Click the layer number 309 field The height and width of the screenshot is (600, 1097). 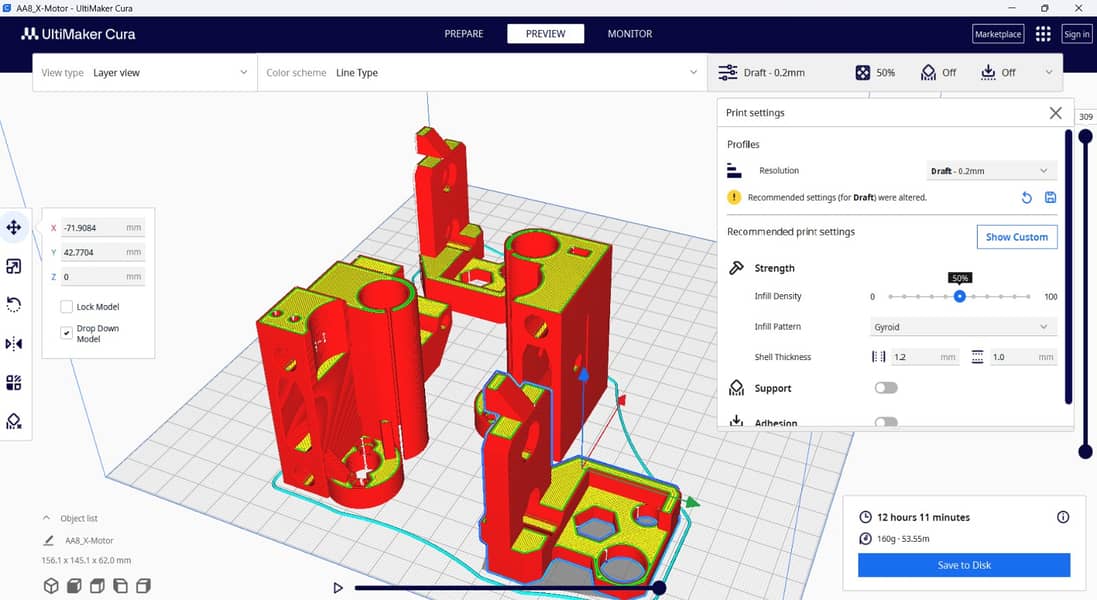click(x=1085, y=117)
